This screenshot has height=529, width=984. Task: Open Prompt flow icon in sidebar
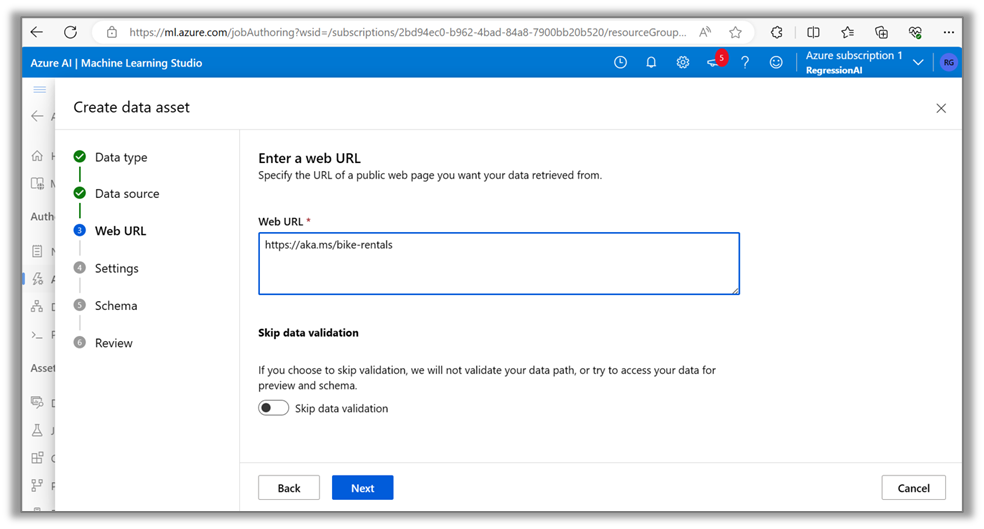coord(38,334)
